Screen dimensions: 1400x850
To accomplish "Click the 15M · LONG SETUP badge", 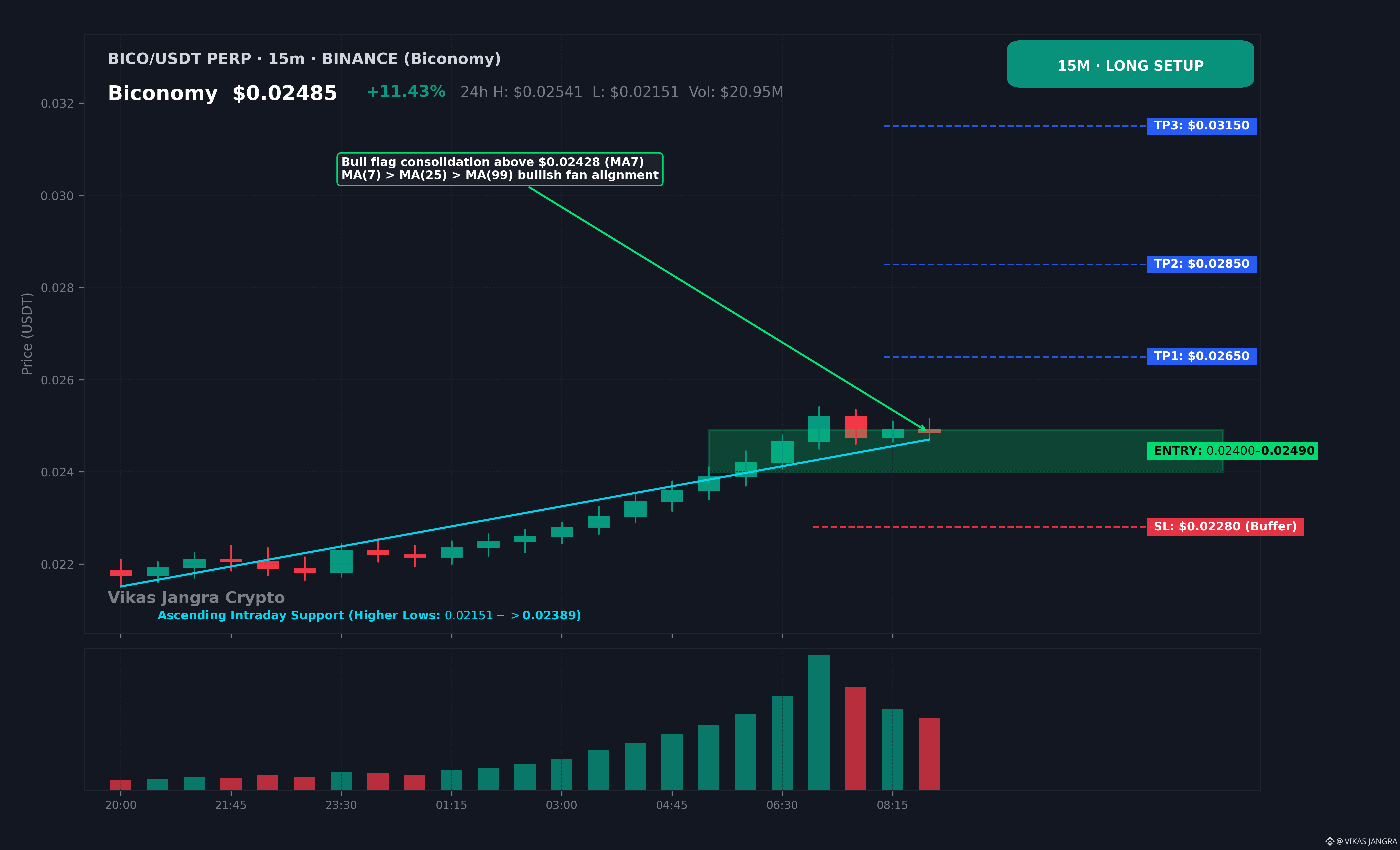I will click(x=1130, y=64).
